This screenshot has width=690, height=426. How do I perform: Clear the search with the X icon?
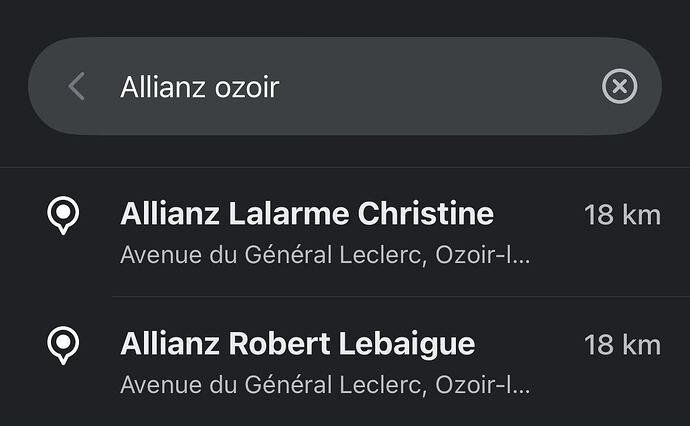point(619,87)
